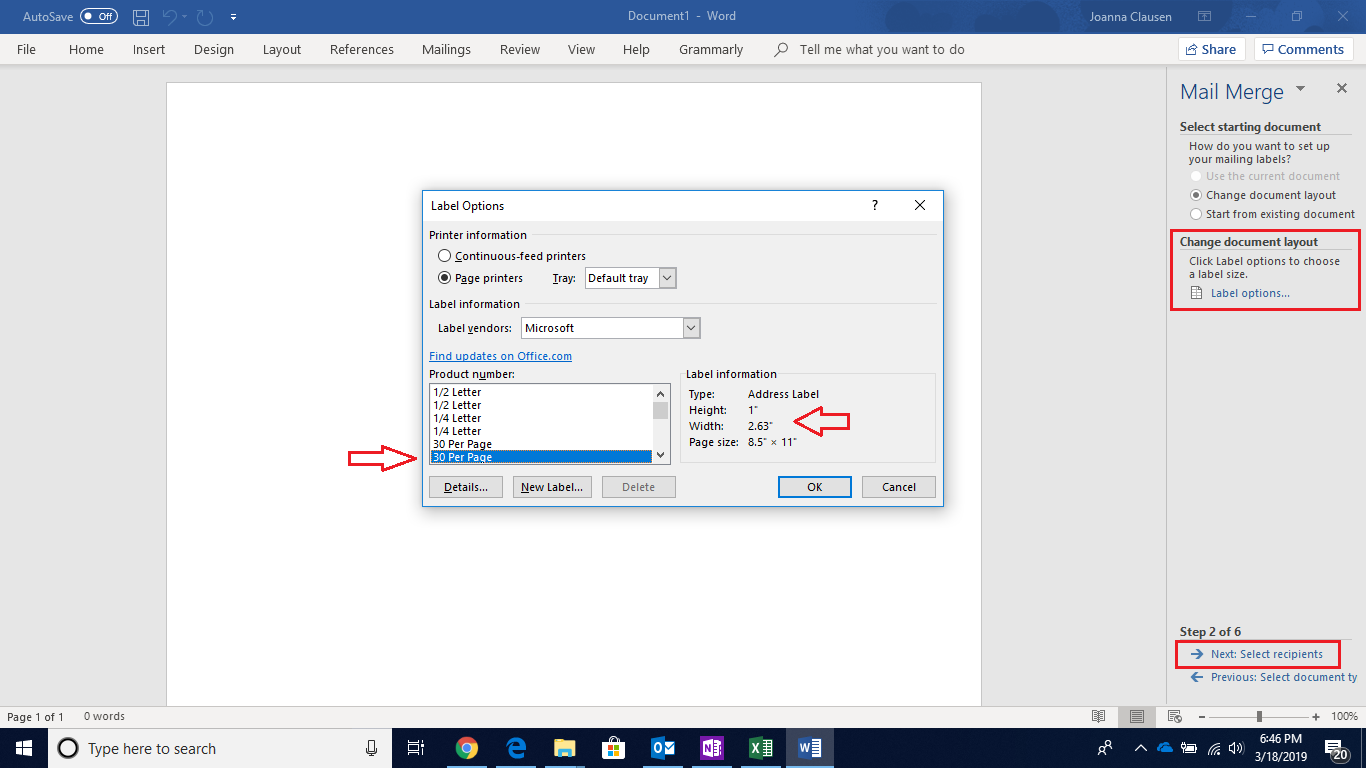
Task: Choose Change document layout radio option
Action: 1196,195
